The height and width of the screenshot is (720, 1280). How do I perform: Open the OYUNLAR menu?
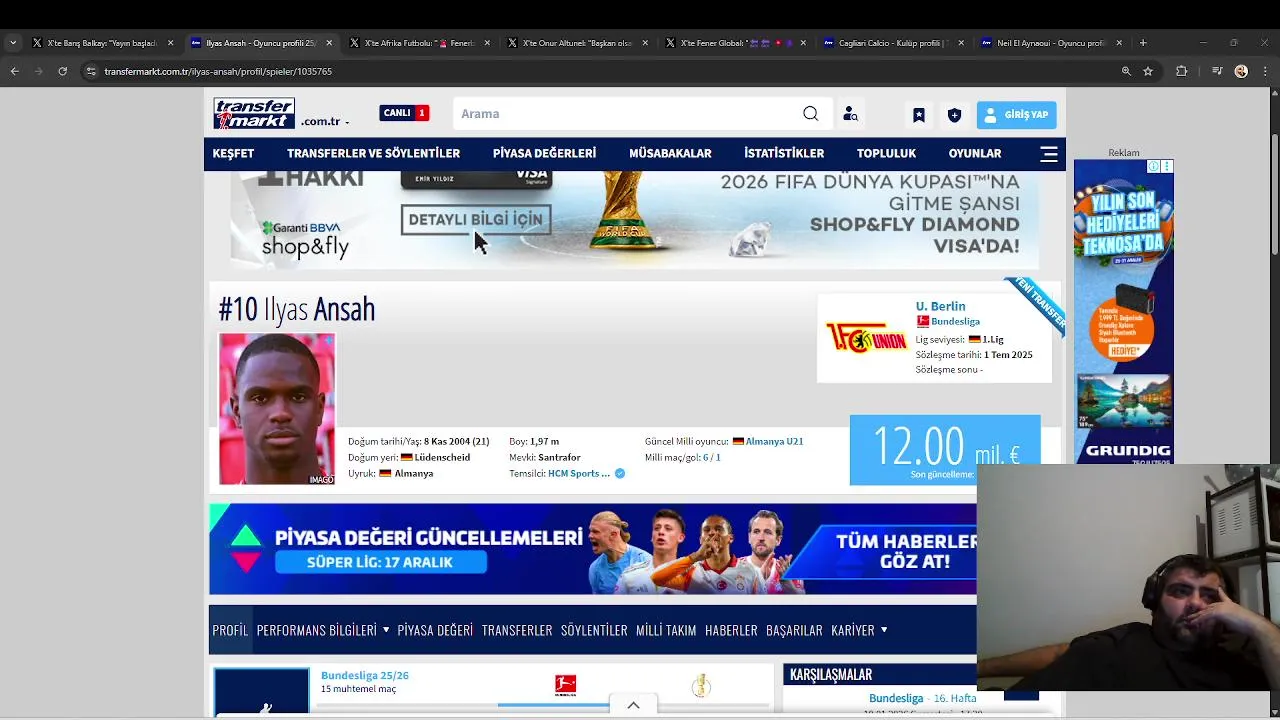pos(975,153)
